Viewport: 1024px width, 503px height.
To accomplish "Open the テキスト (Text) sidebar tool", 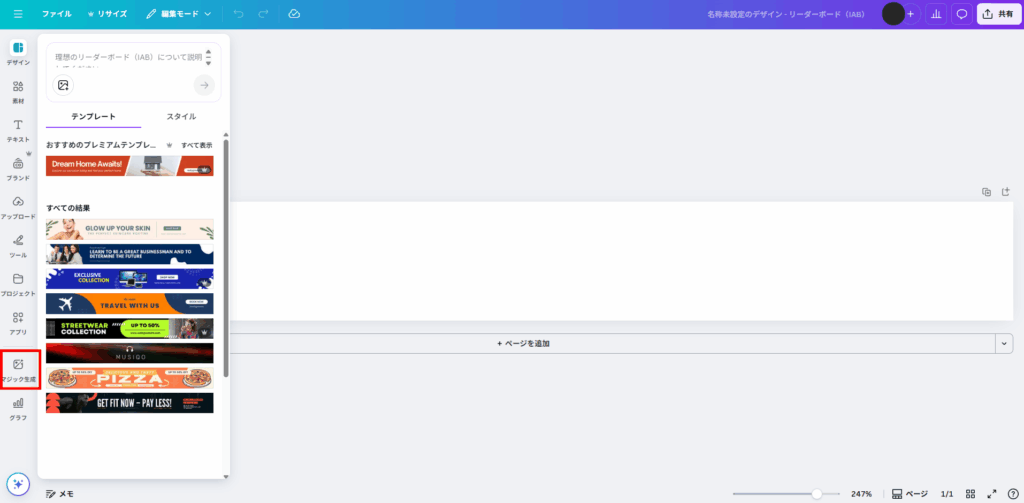I will coord(18,130).
